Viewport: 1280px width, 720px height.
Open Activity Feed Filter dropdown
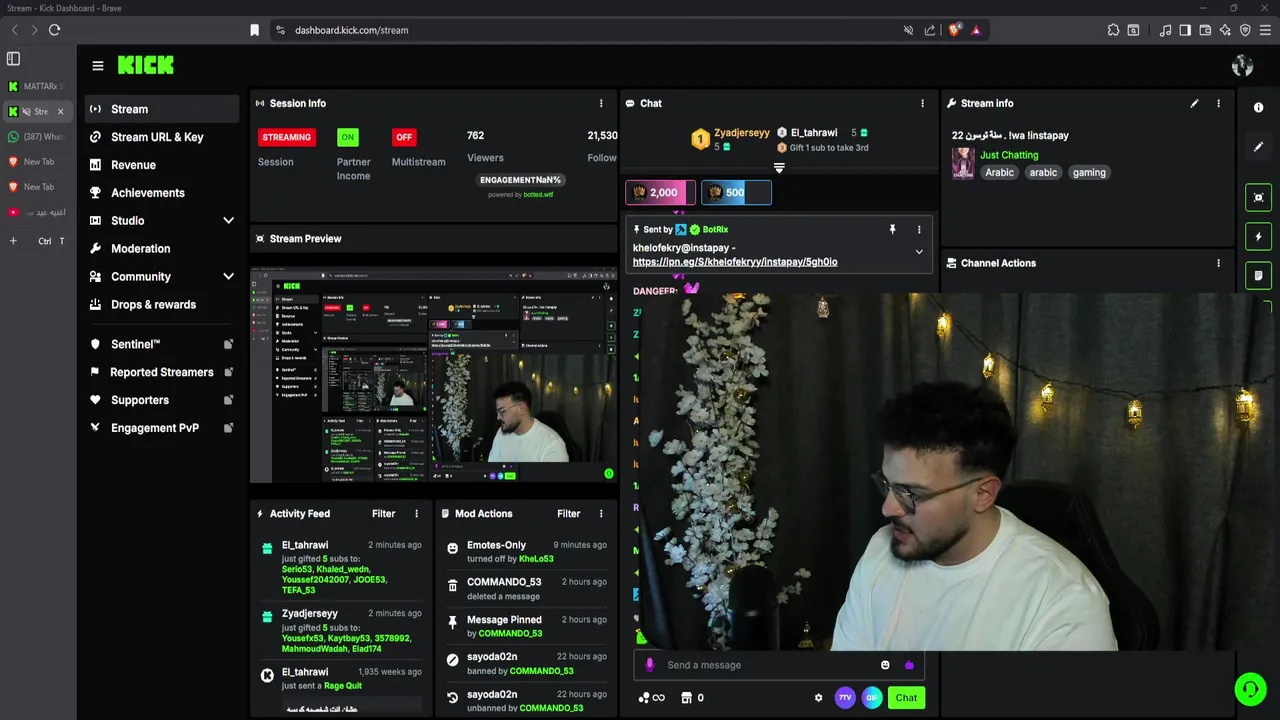383,513
